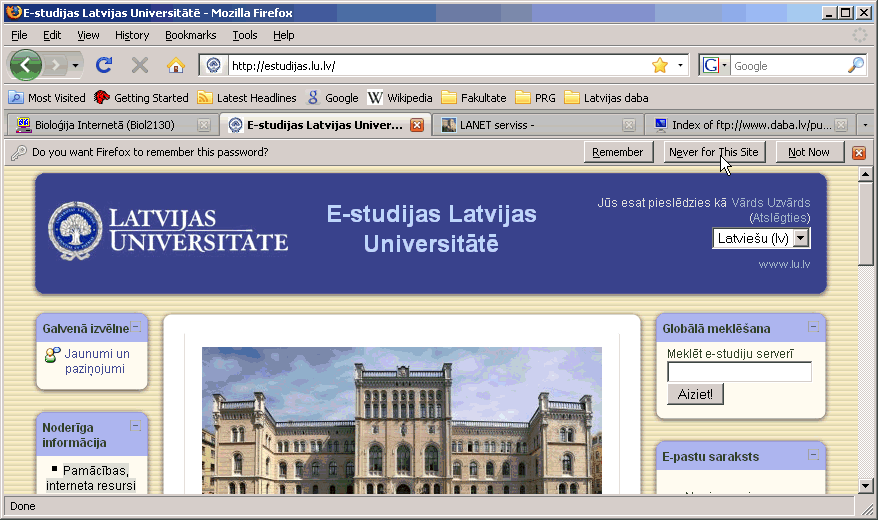Open the Vārds Uzvārds profile link
Image resolution: width=878 pixels, height=520 pixels.
pos(770,203)
